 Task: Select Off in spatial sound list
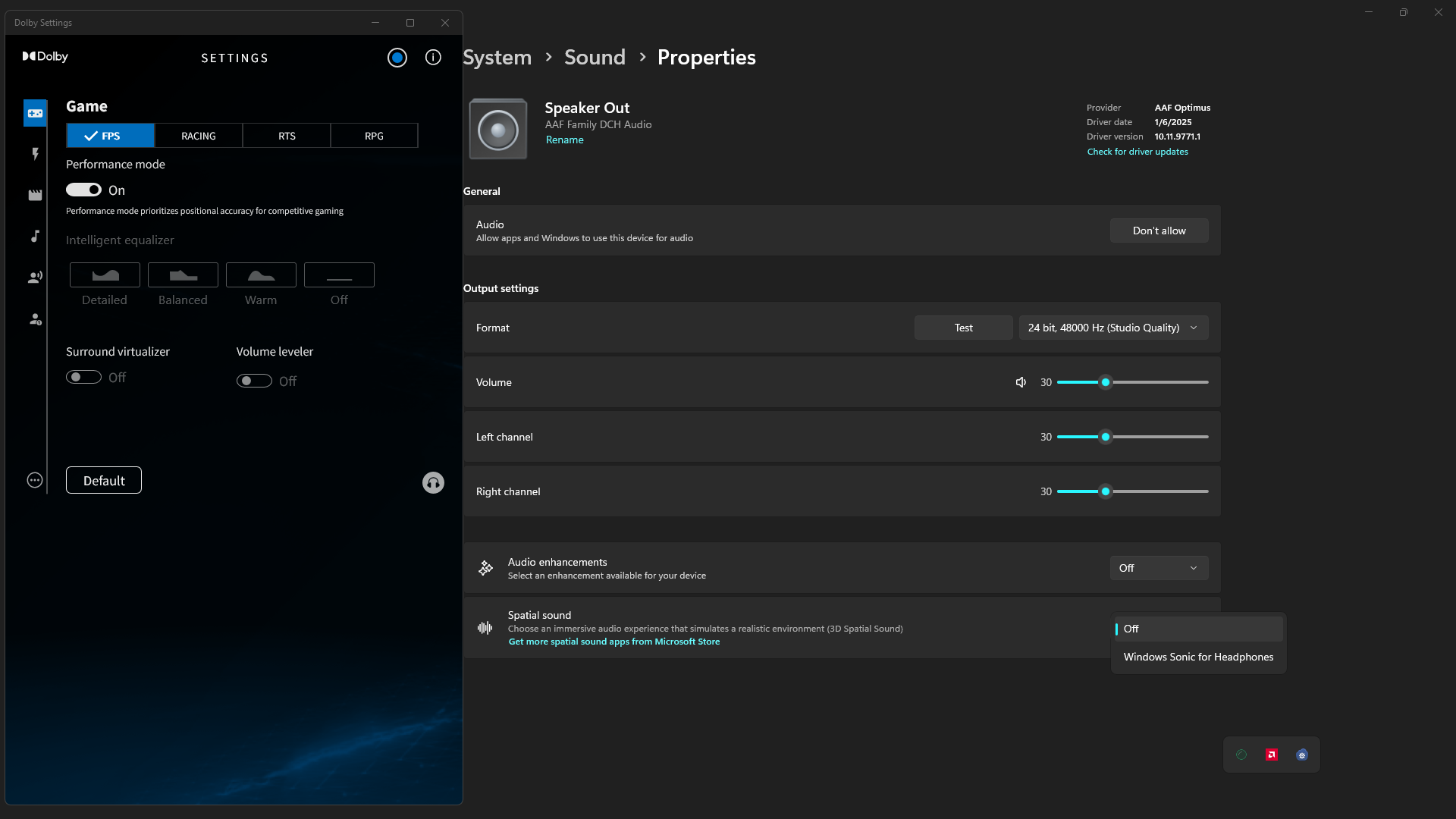click(1198, 629)
